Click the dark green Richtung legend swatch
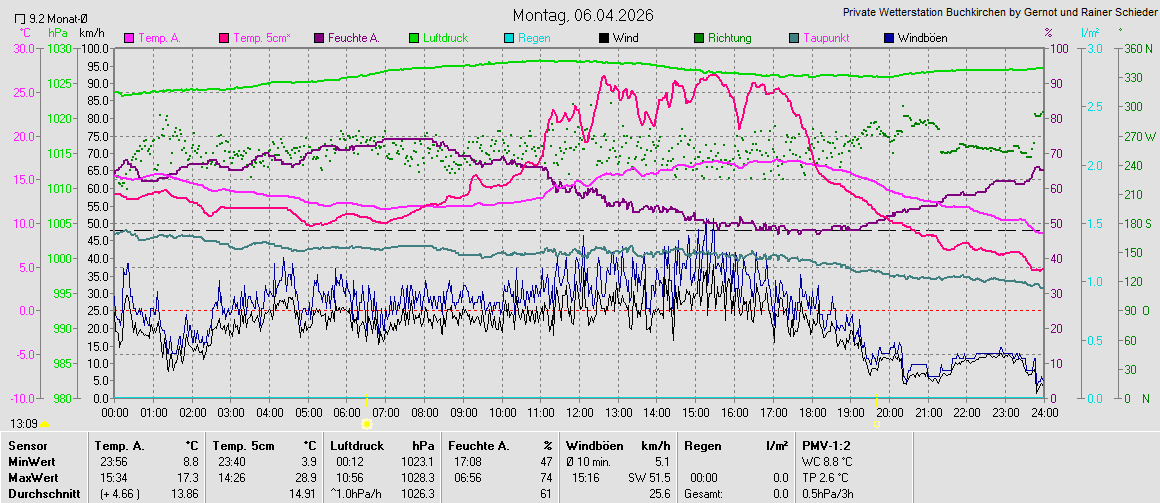The width and height of the screenshot is (1160, 503). pos(699,38)
